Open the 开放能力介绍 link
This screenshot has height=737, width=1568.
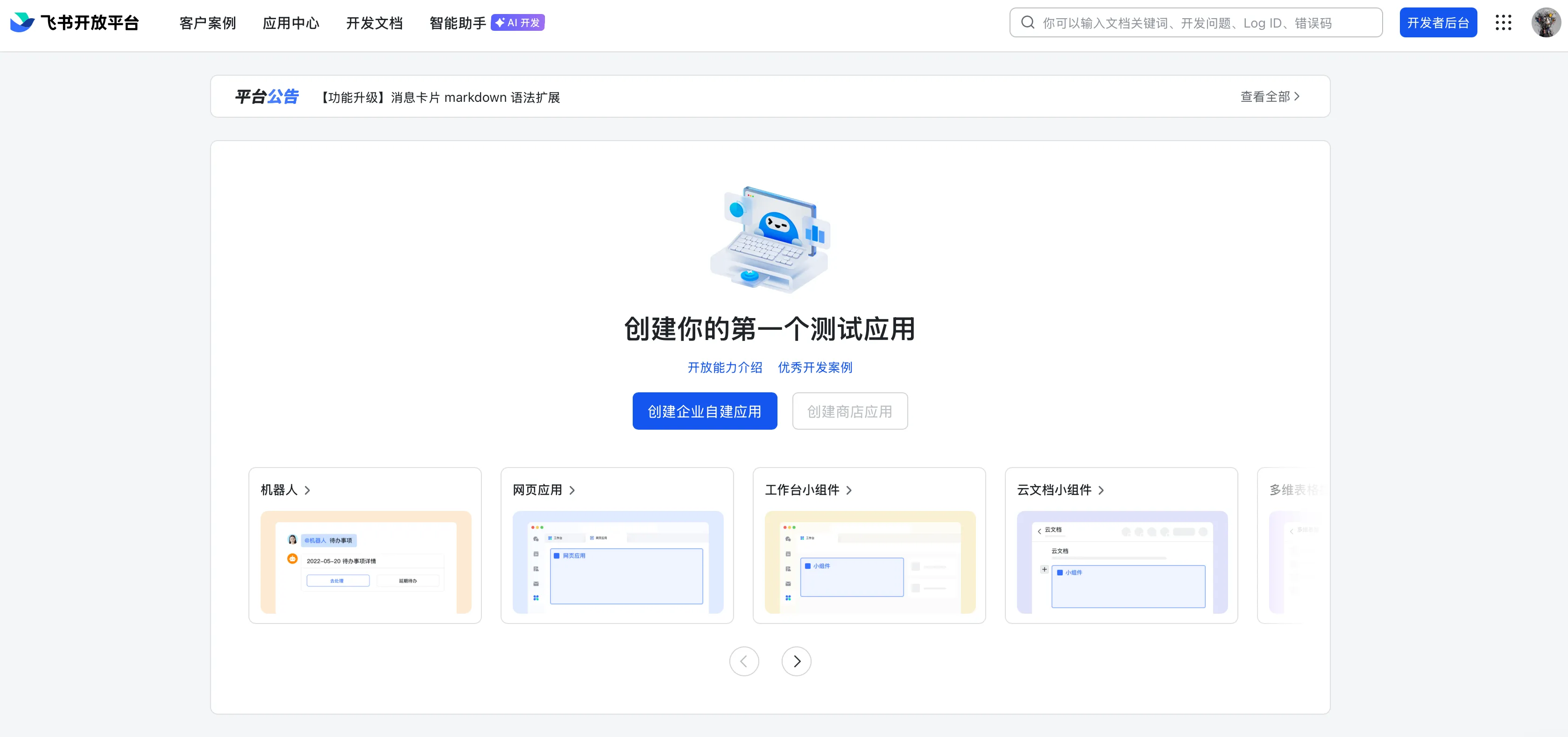(724, 367)
